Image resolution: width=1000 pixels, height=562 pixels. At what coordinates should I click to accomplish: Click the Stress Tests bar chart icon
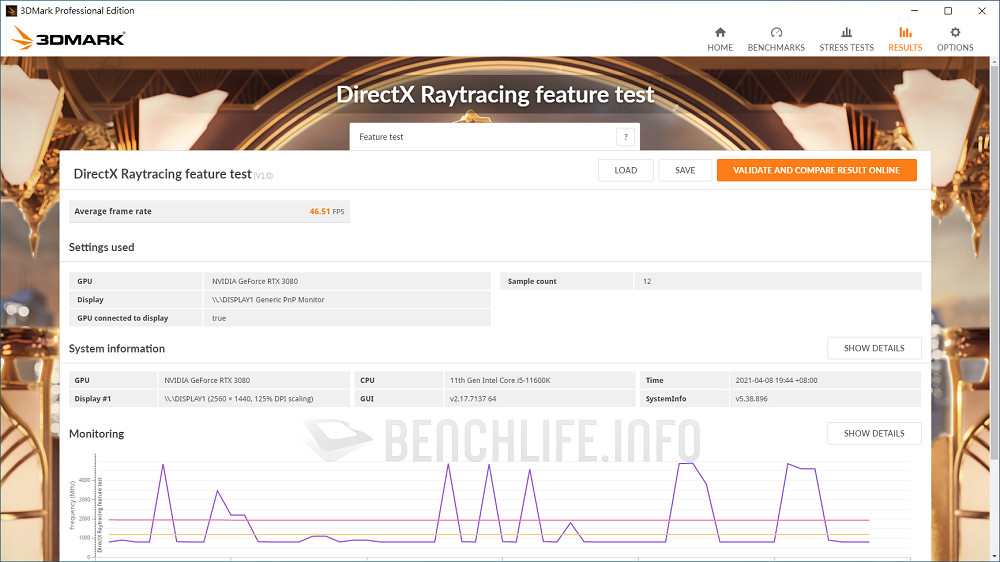click(x=846, y=33)
